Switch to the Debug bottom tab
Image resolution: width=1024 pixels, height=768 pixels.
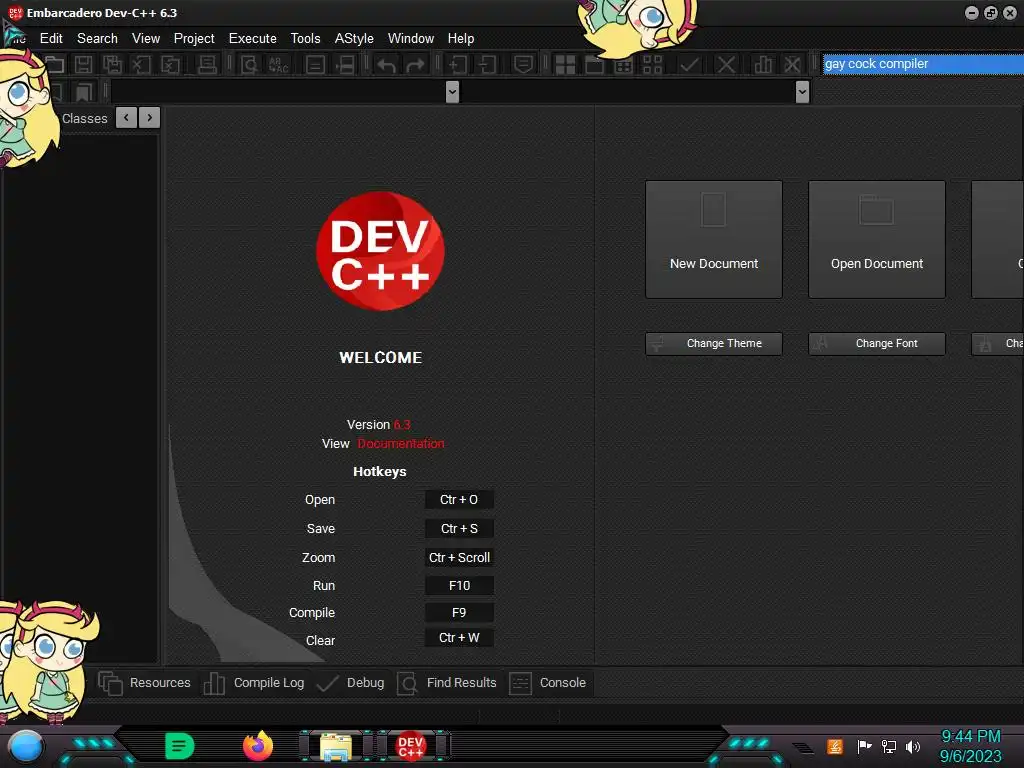tap(351, 683)
